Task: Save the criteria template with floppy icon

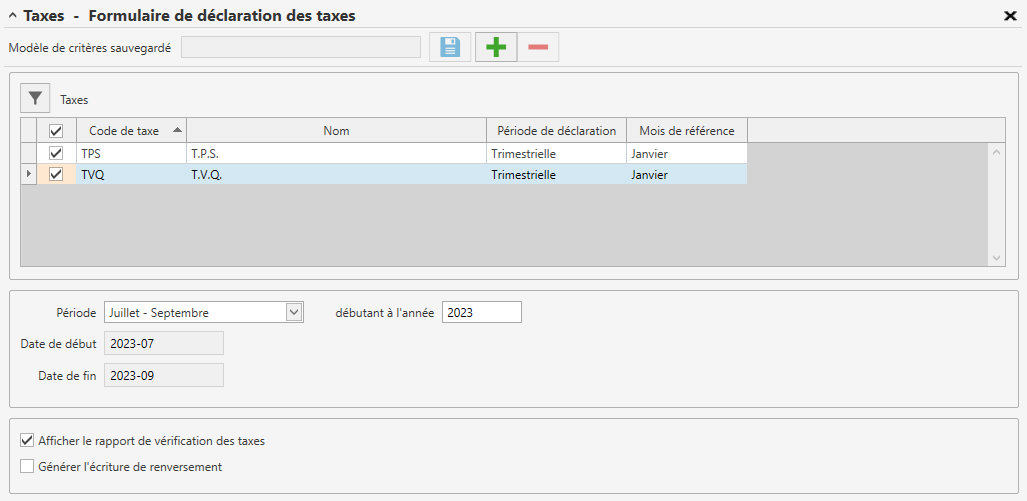Action: [450, 47]
